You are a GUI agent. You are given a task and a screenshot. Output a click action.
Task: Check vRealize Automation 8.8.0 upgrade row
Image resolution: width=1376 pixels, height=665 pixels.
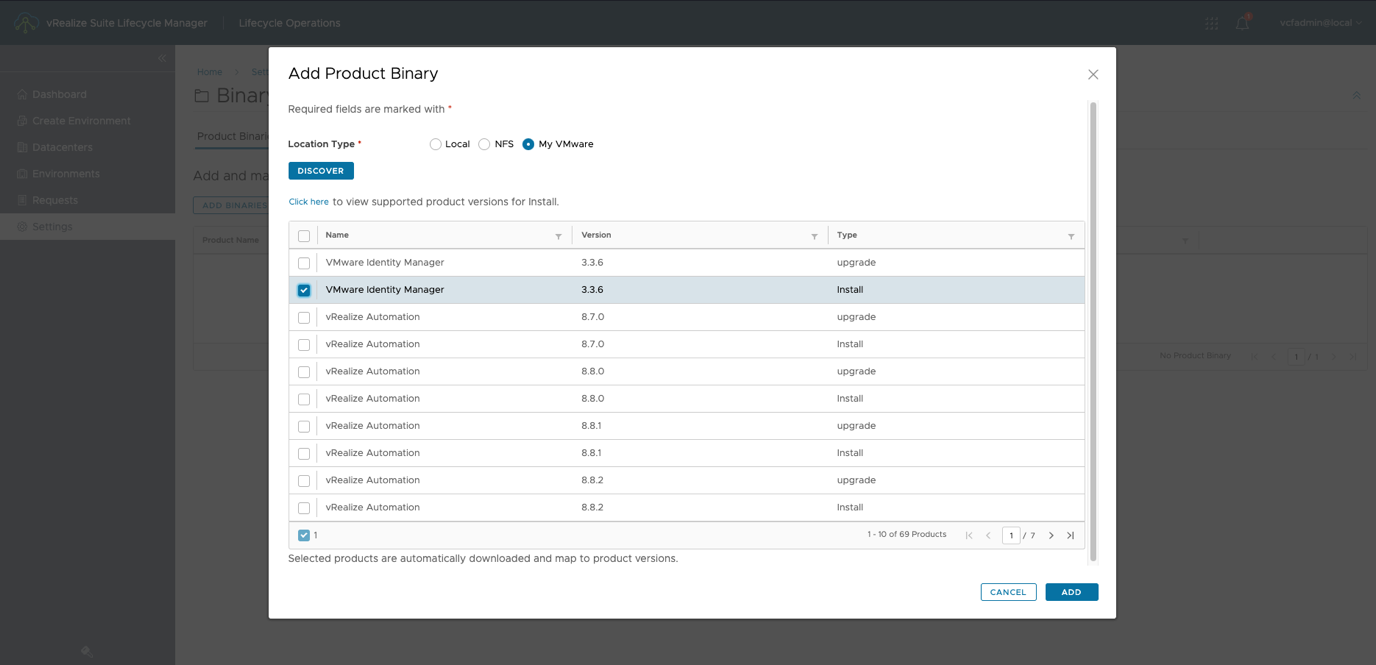tap(304, 372)
